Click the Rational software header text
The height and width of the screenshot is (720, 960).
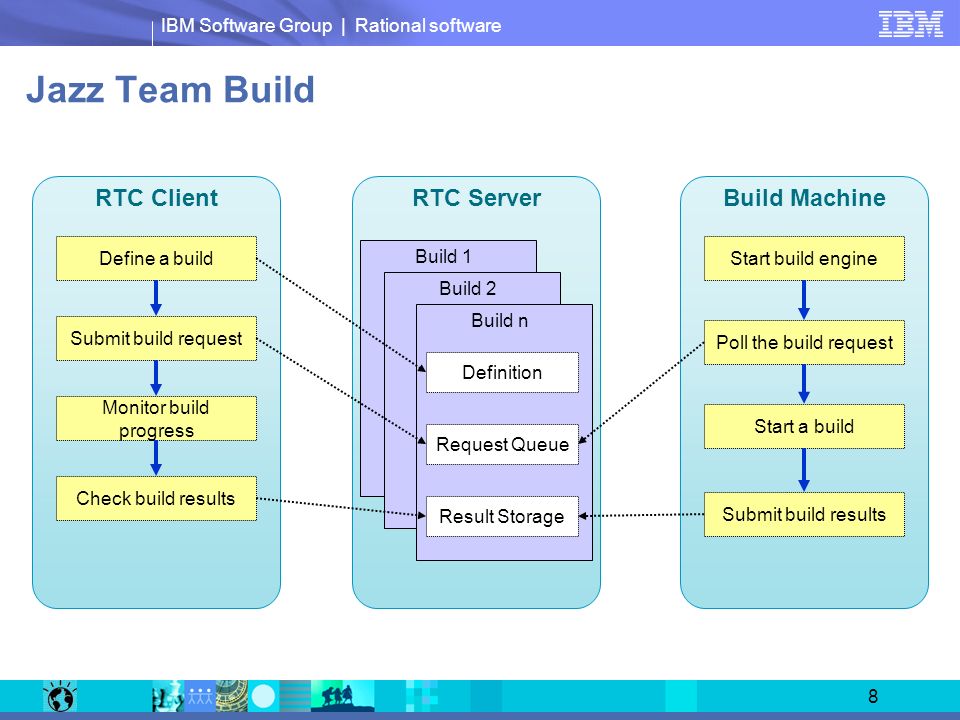click(428, 25)
